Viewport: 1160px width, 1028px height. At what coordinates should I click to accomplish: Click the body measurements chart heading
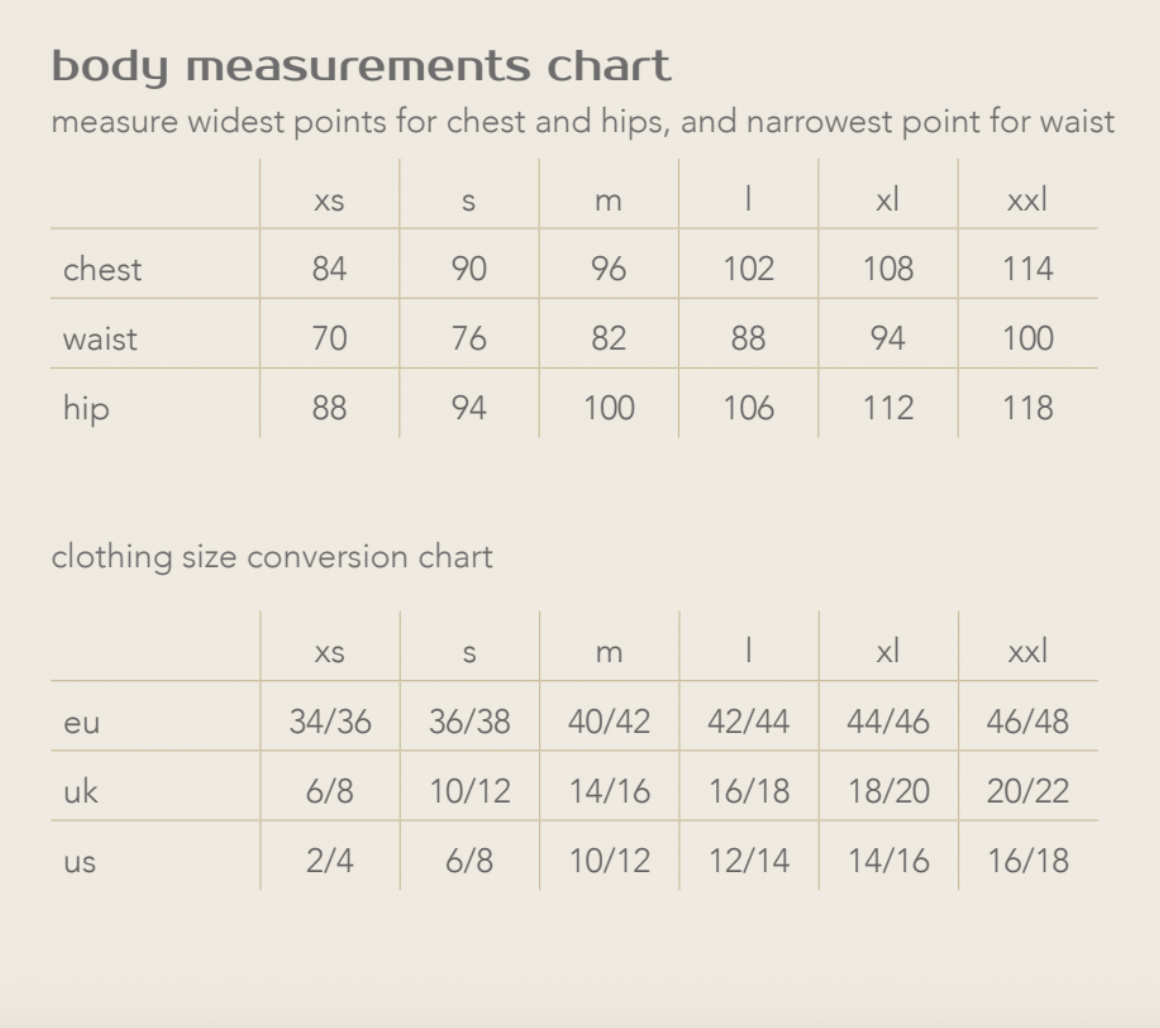(361, 67)
